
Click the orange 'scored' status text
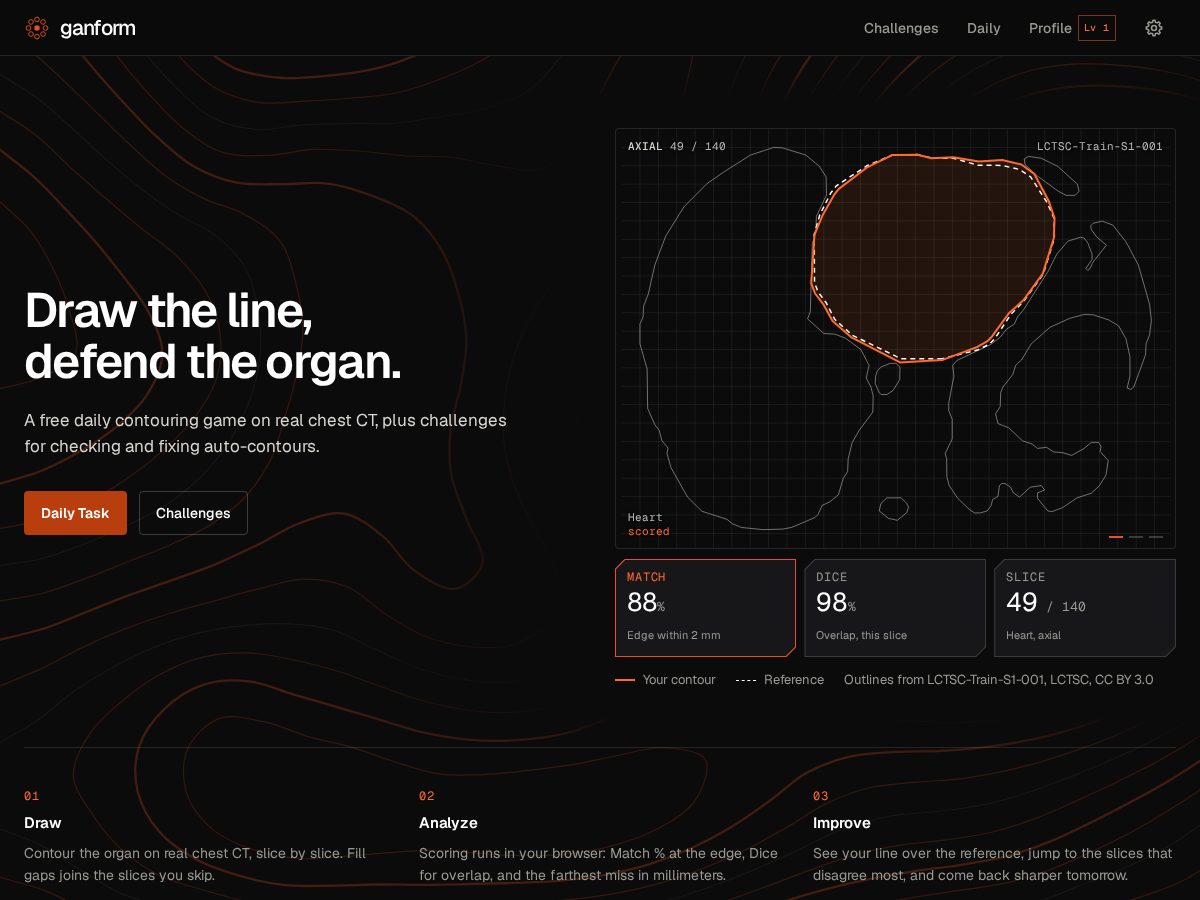tap(649, 532)
